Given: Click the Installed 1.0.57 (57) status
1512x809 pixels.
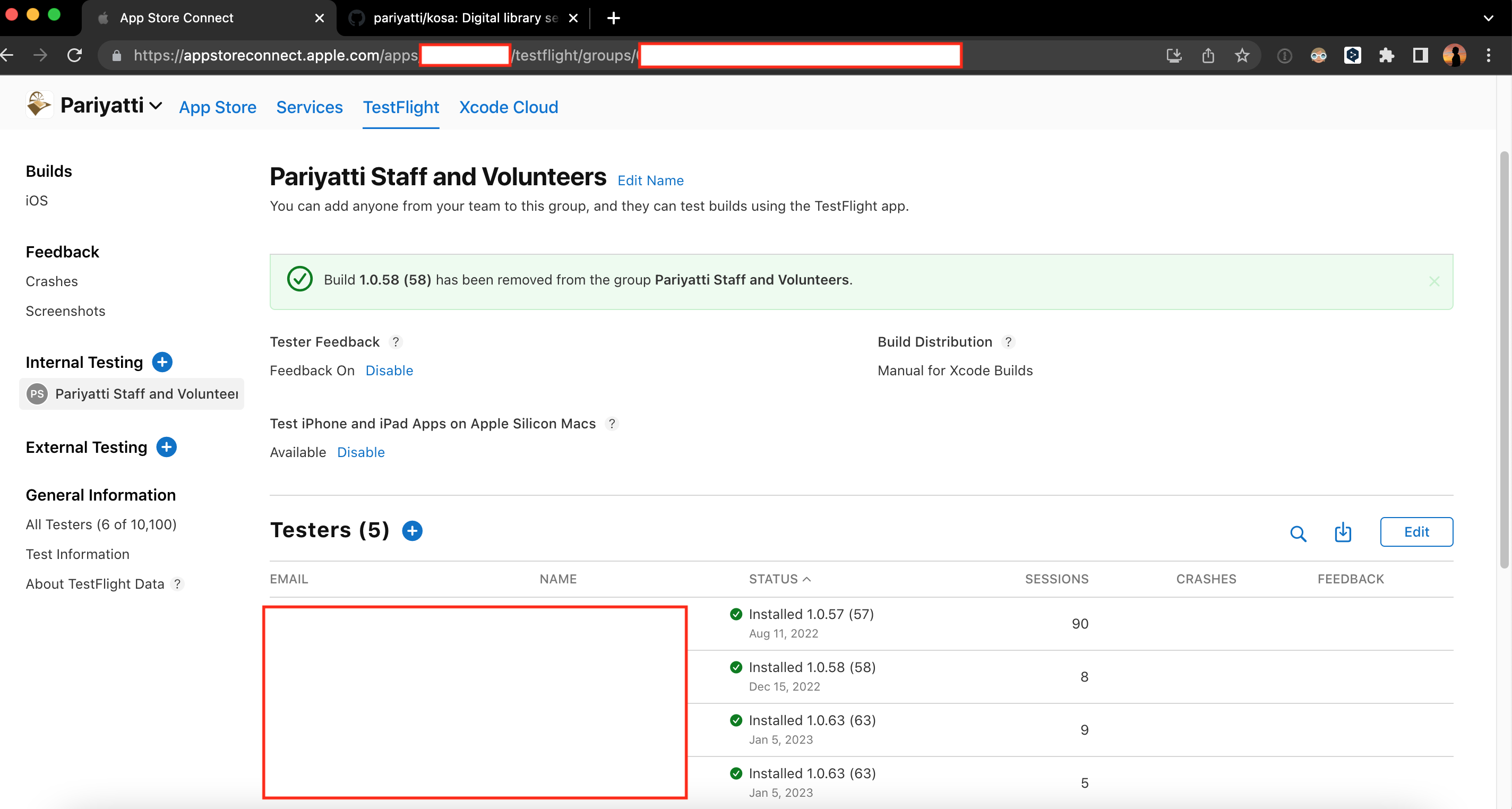Looking at the screenshot, I should pyautogui.click(x=811, y=614).
